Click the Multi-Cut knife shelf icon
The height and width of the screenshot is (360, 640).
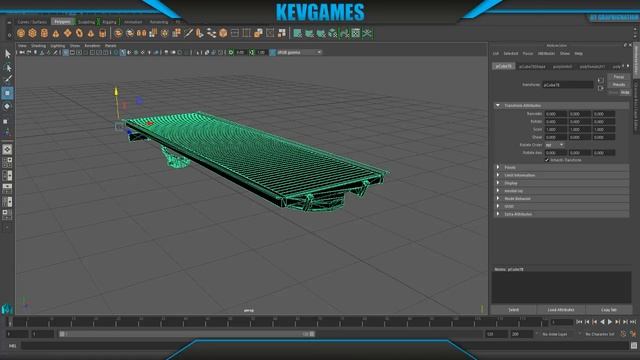tap(188, 33)
